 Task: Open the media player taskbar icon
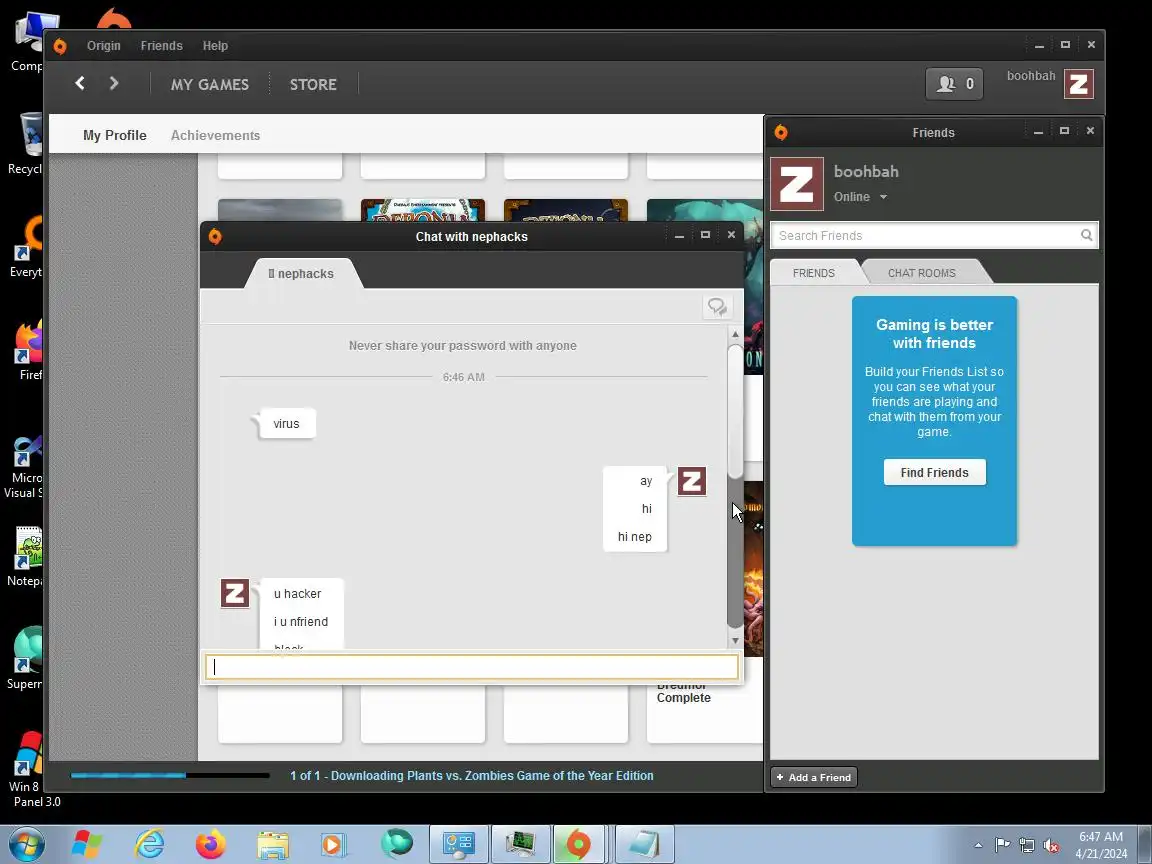[x=334, y=844]
